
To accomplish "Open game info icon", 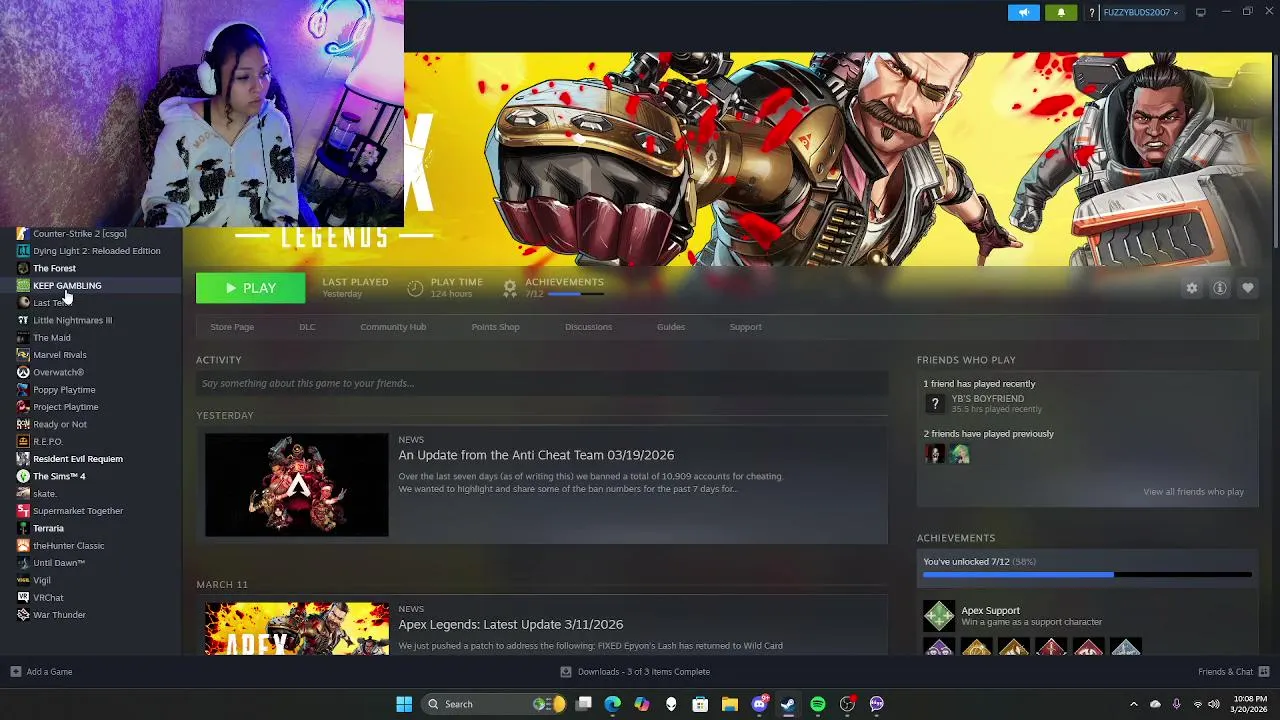I will (1219, 288).
